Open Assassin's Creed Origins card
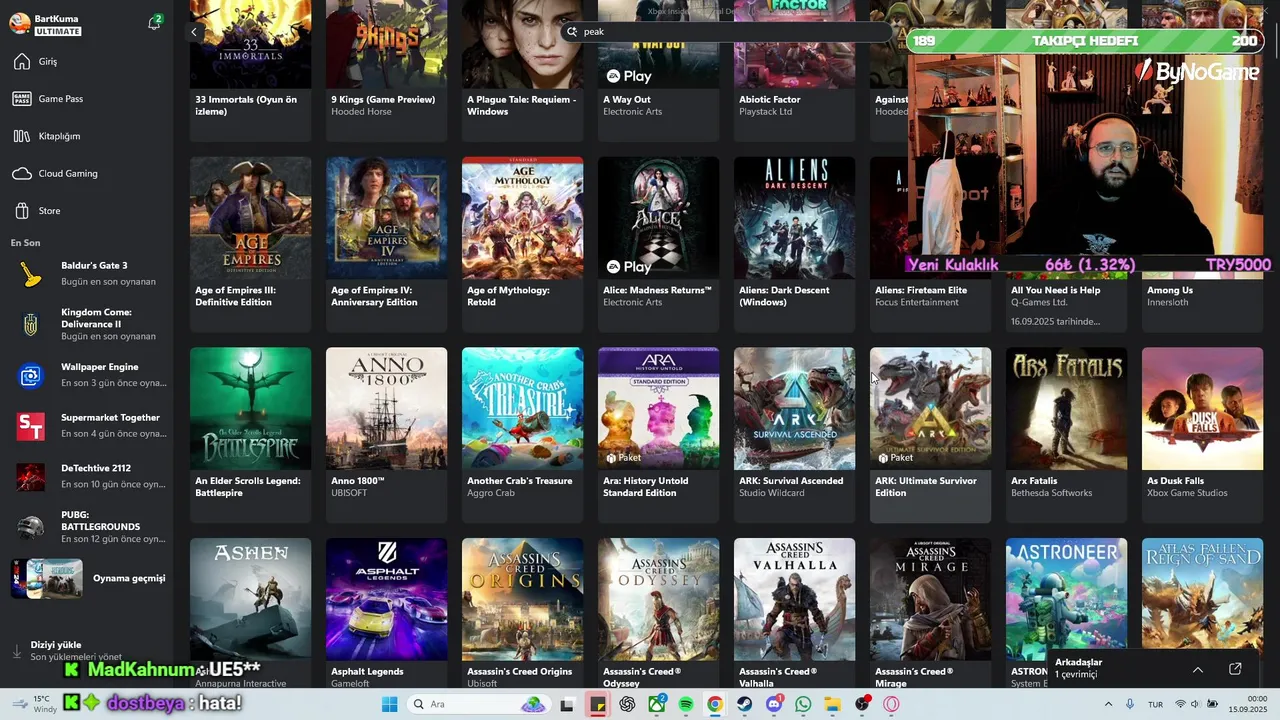The width and height of the screenshot is (1280, 720). point(522,613)
